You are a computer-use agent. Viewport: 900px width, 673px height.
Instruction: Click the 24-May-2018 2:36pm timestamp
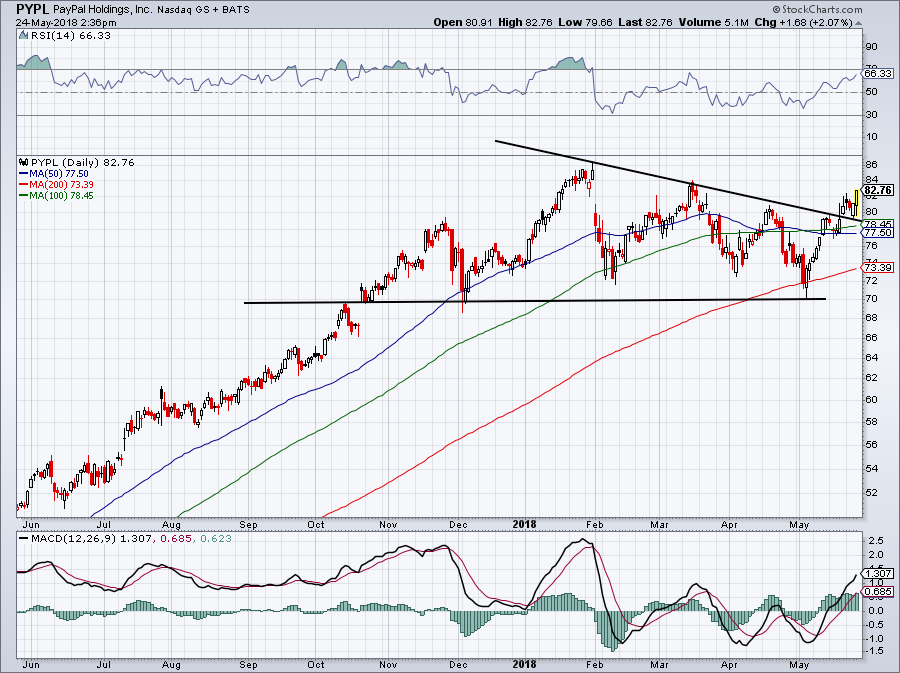point(66,23)
